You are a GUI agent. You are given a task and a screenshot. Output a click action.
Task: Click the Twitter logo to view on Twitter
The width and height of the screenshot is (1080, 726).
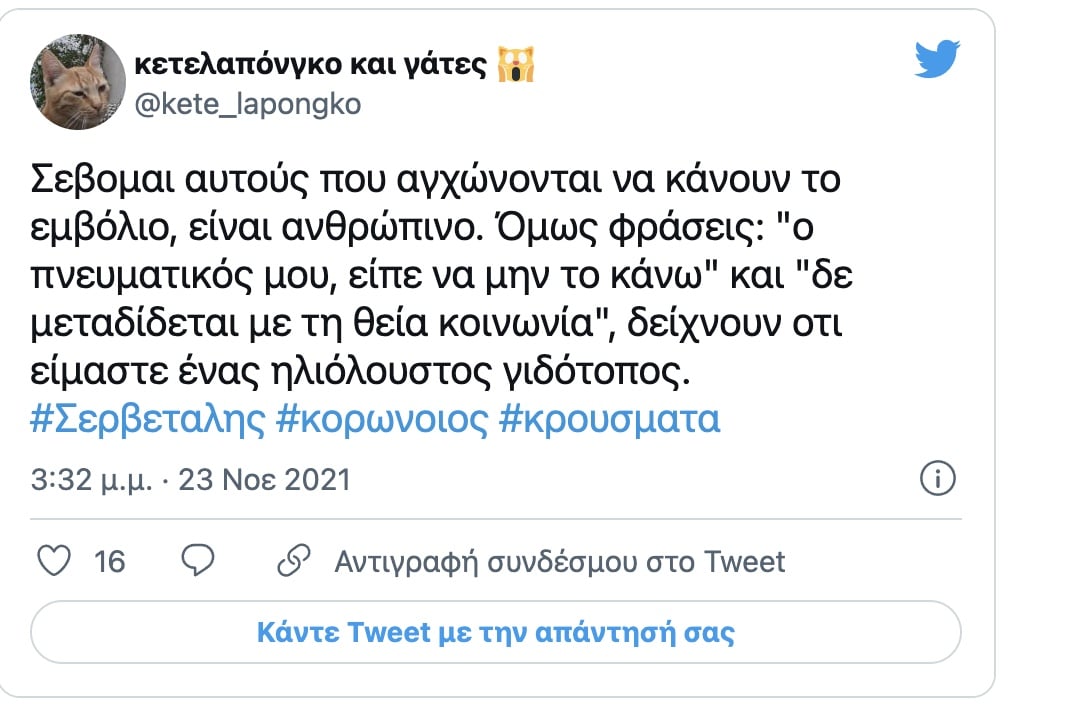(937, 59)
